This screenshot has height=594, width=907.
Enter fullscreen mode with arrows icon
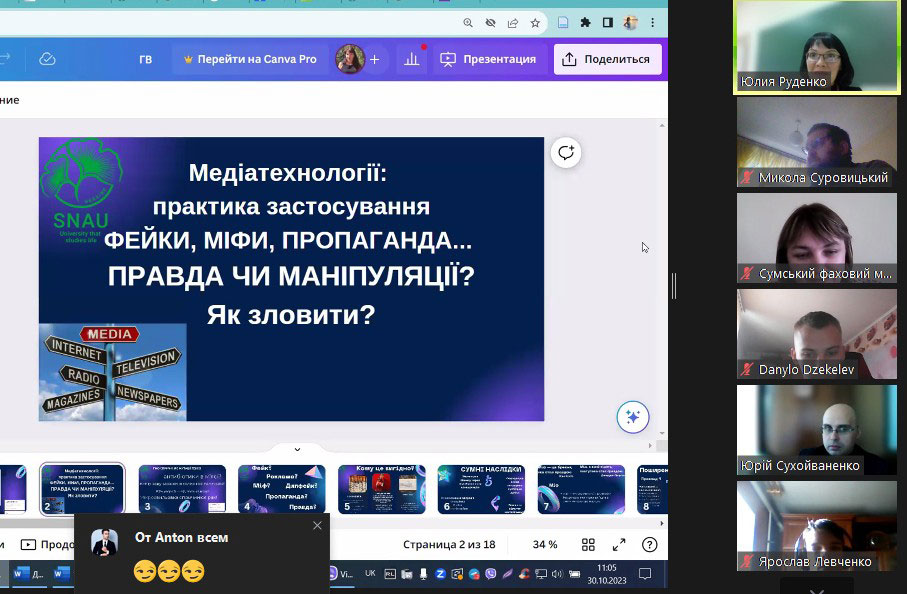[x=619, y=544]
